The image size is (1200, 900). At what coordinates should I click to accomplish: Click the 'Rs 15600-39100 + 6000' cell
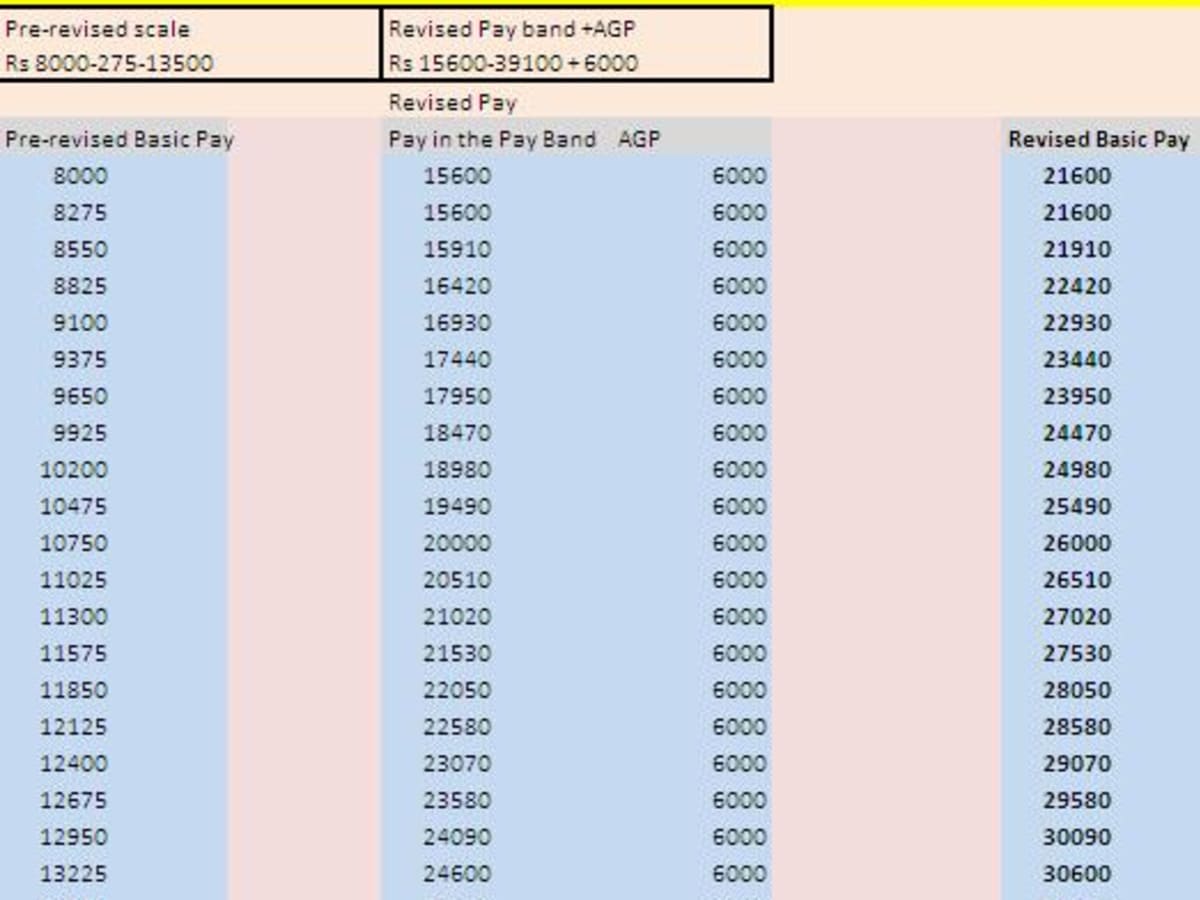(x=513, y=63)
